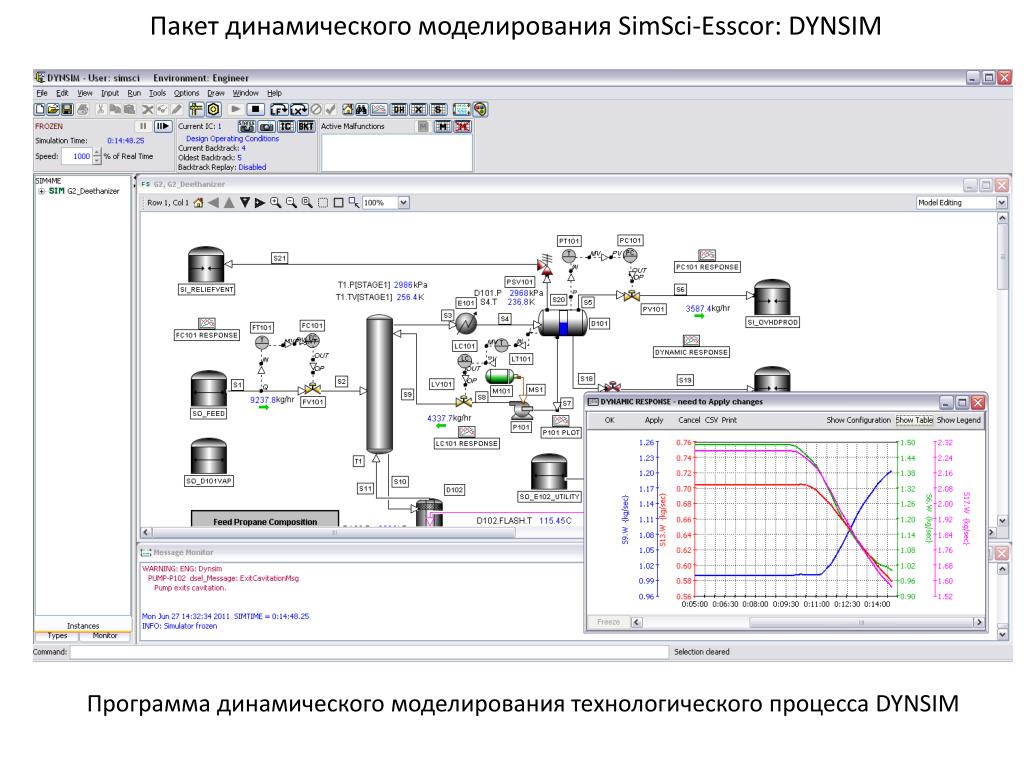This screenshot has height=768, width=1024.
Task: Click CSV in Dynamic Response window
Action: (711, 420)
